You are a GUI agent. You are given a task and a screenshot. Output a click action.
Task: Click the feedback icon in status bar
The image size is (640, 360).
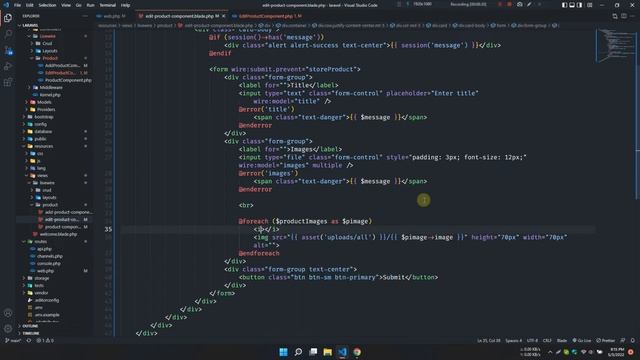pos(623,340)
